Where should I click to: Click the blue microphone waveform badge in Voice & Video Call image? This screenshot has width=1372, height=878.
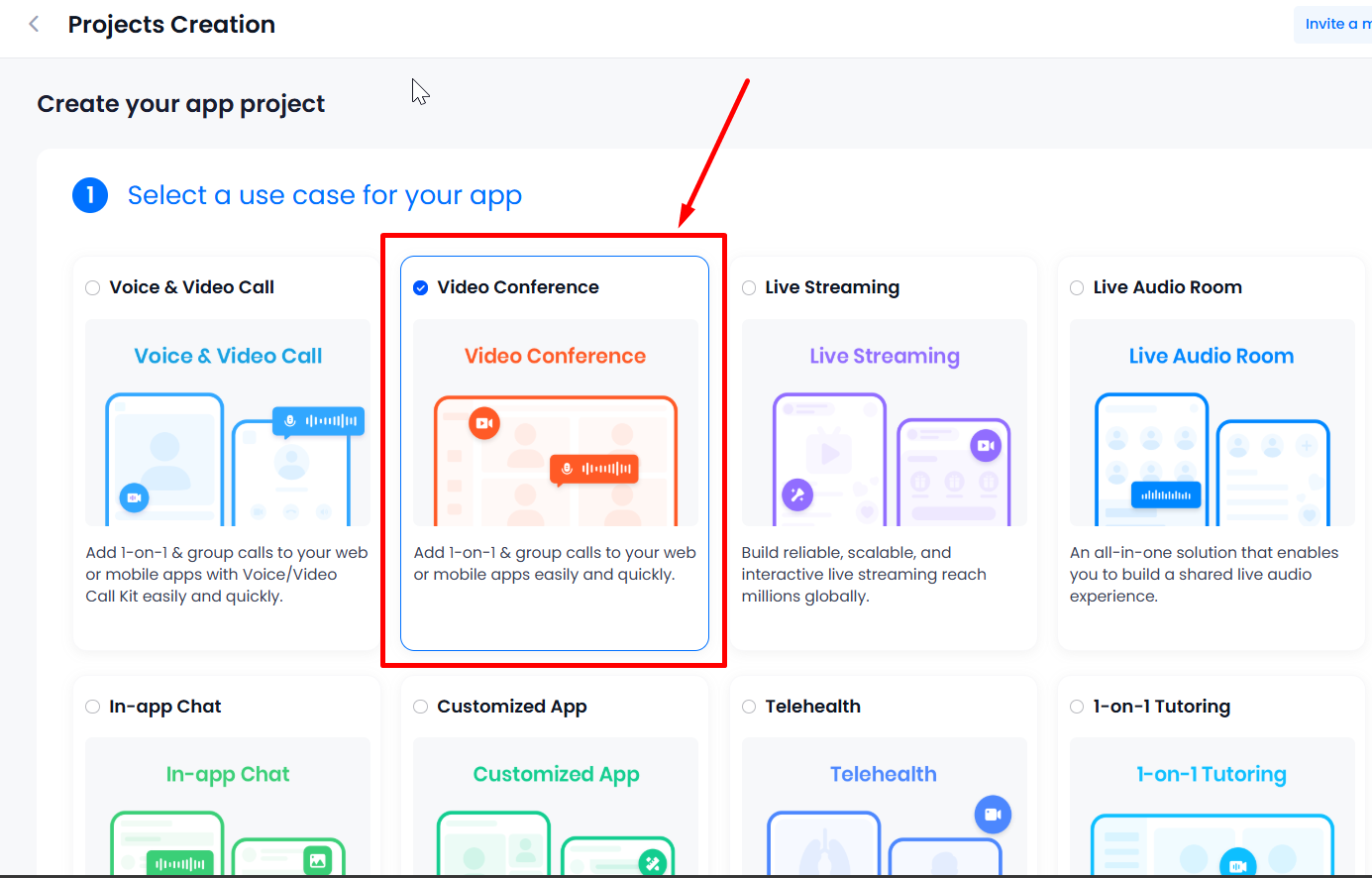[x=319, y=421]
